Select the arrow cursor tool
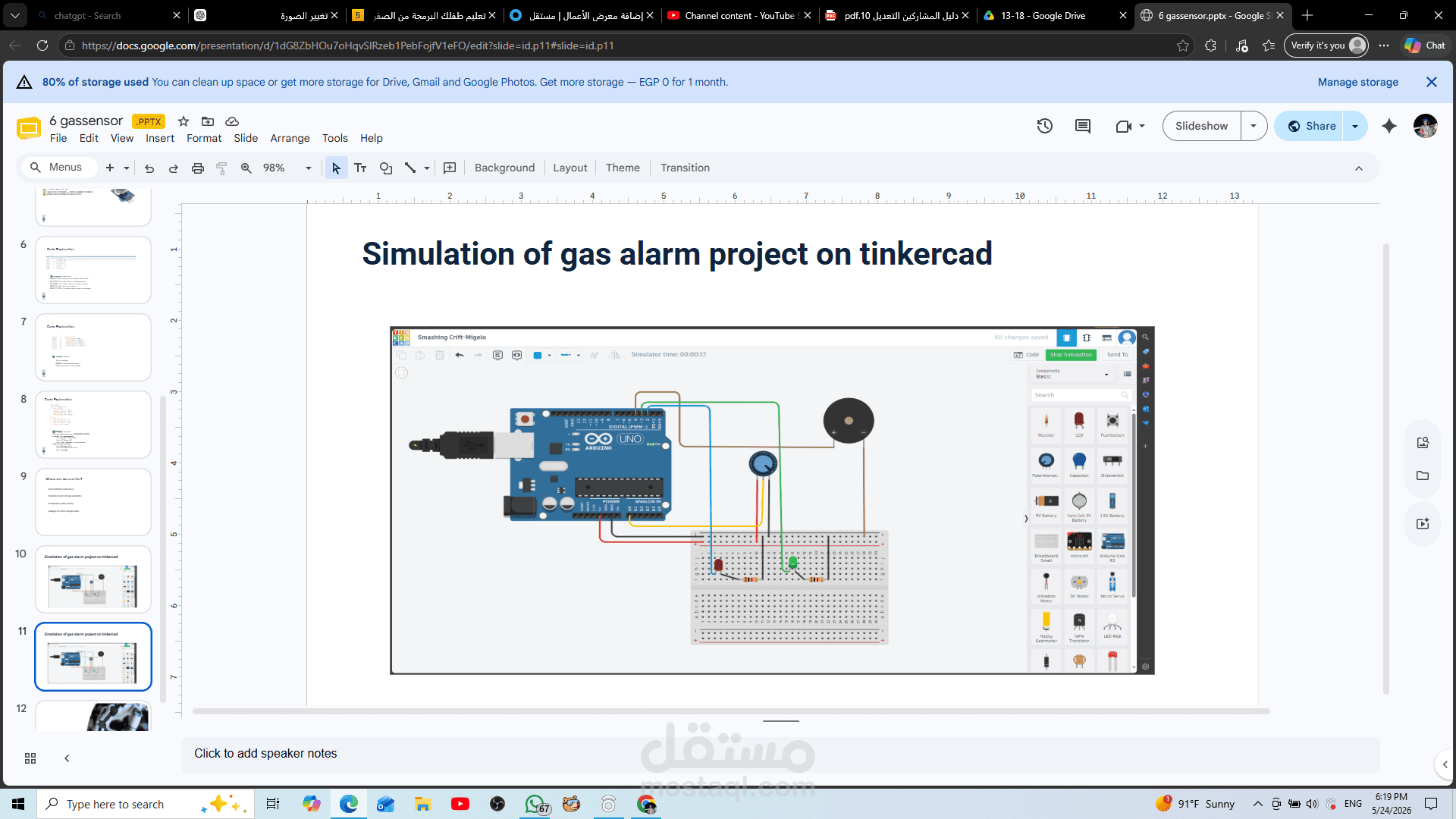 pos(337,168)
